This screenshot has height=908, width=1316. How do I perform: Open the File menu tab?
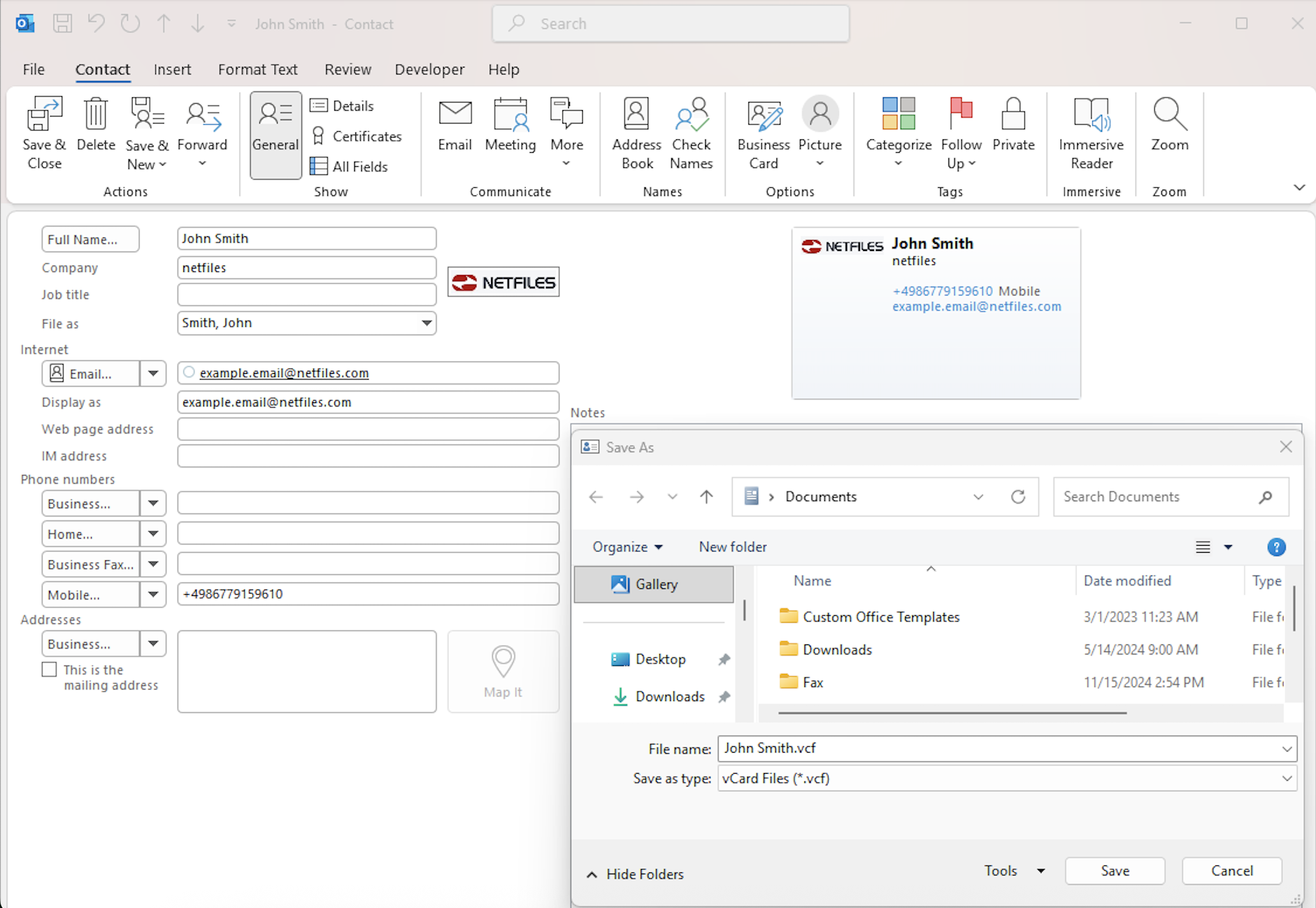point(33,69)
